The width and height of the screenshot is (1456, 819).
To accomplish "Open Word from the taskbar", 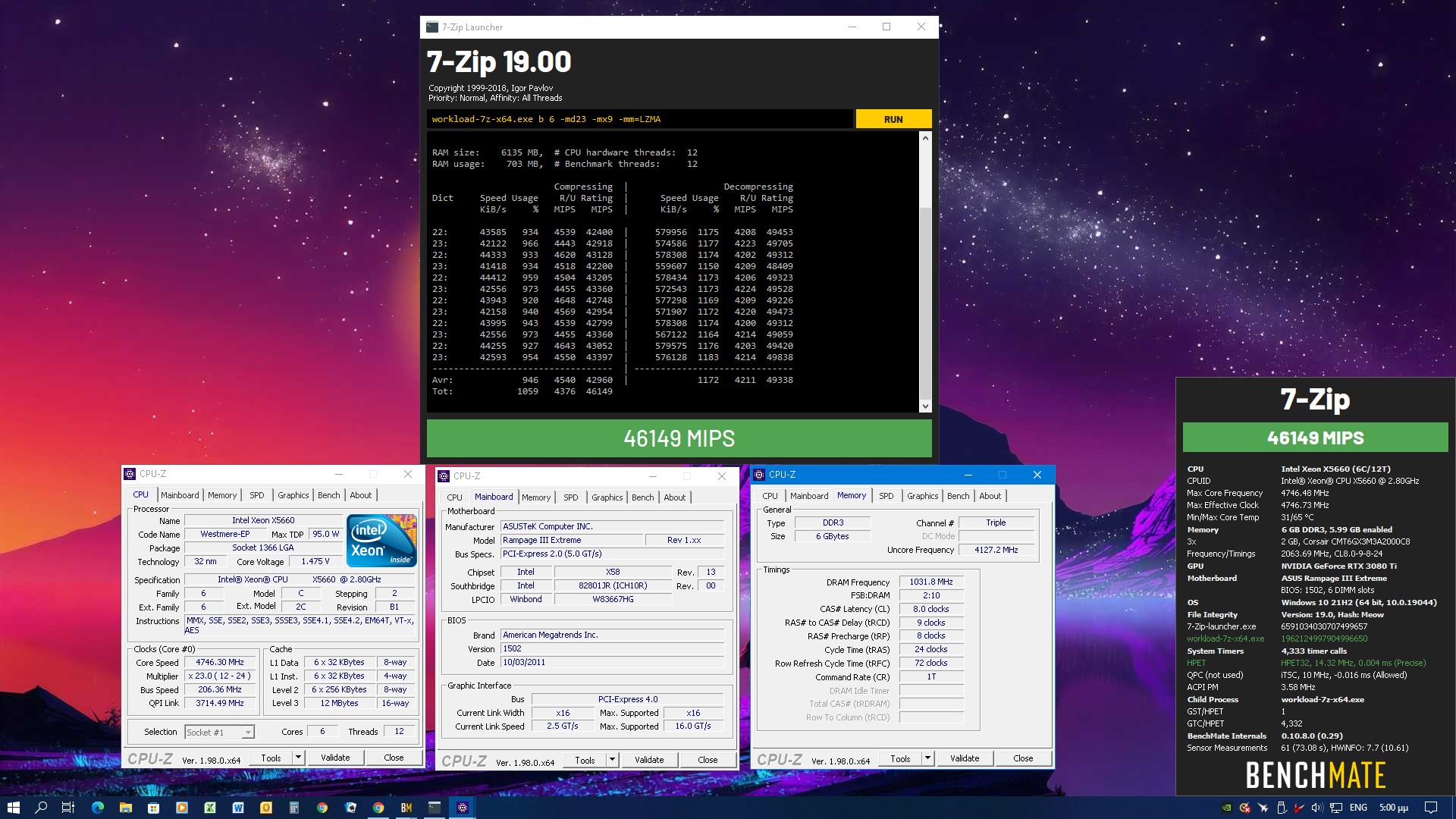I will [237, 808].
